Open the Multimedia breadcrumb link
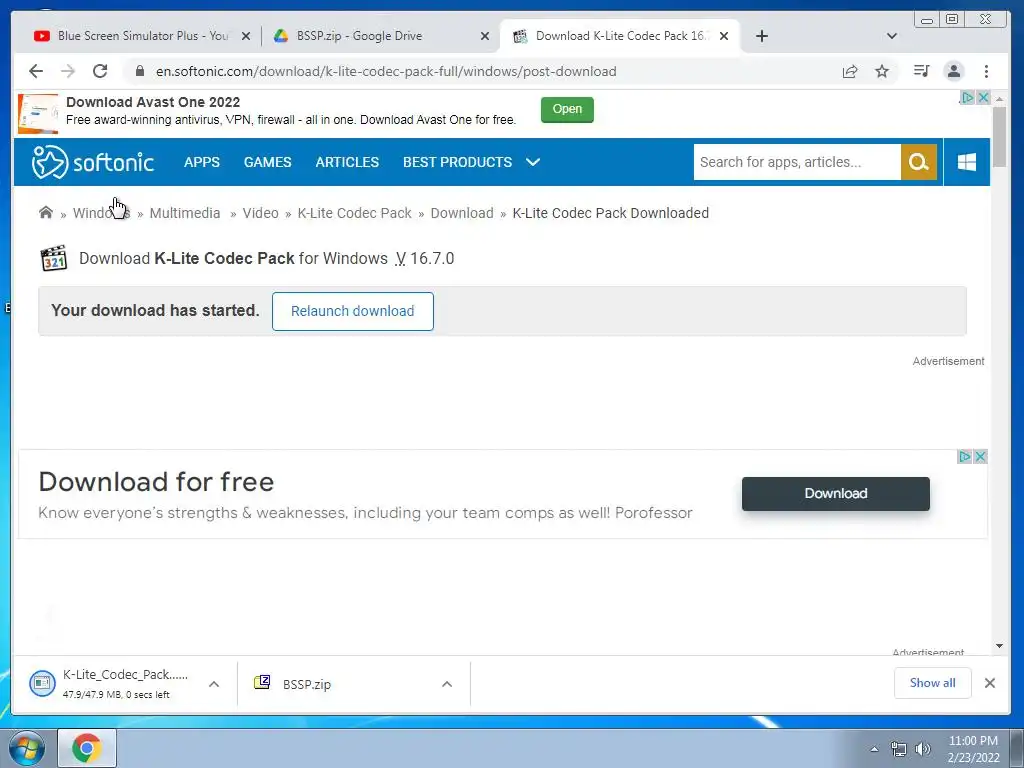Viewport: 1024px width, 768px height. point(185,213)
